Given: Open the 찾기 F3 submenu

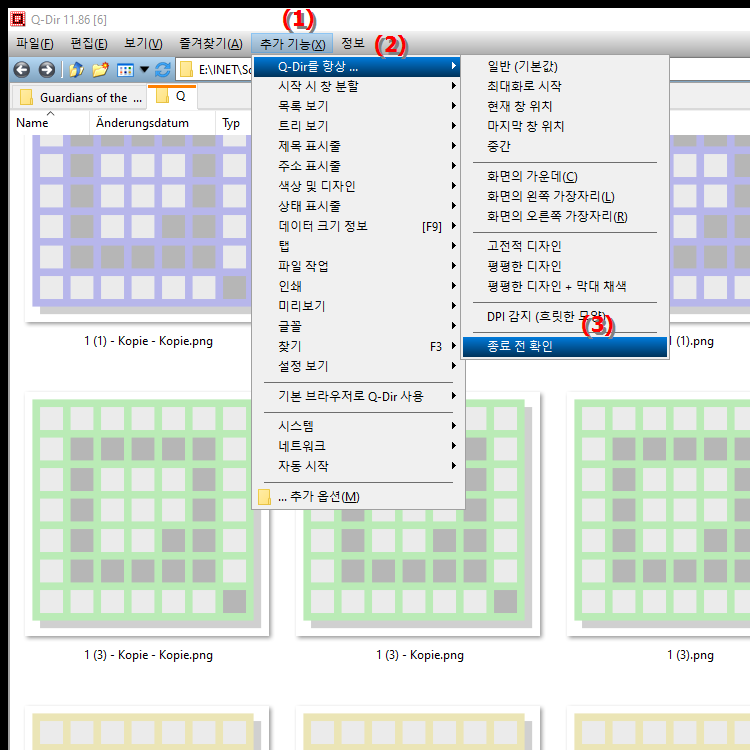Looking at the screenshot, I should (x=357, y=346).
